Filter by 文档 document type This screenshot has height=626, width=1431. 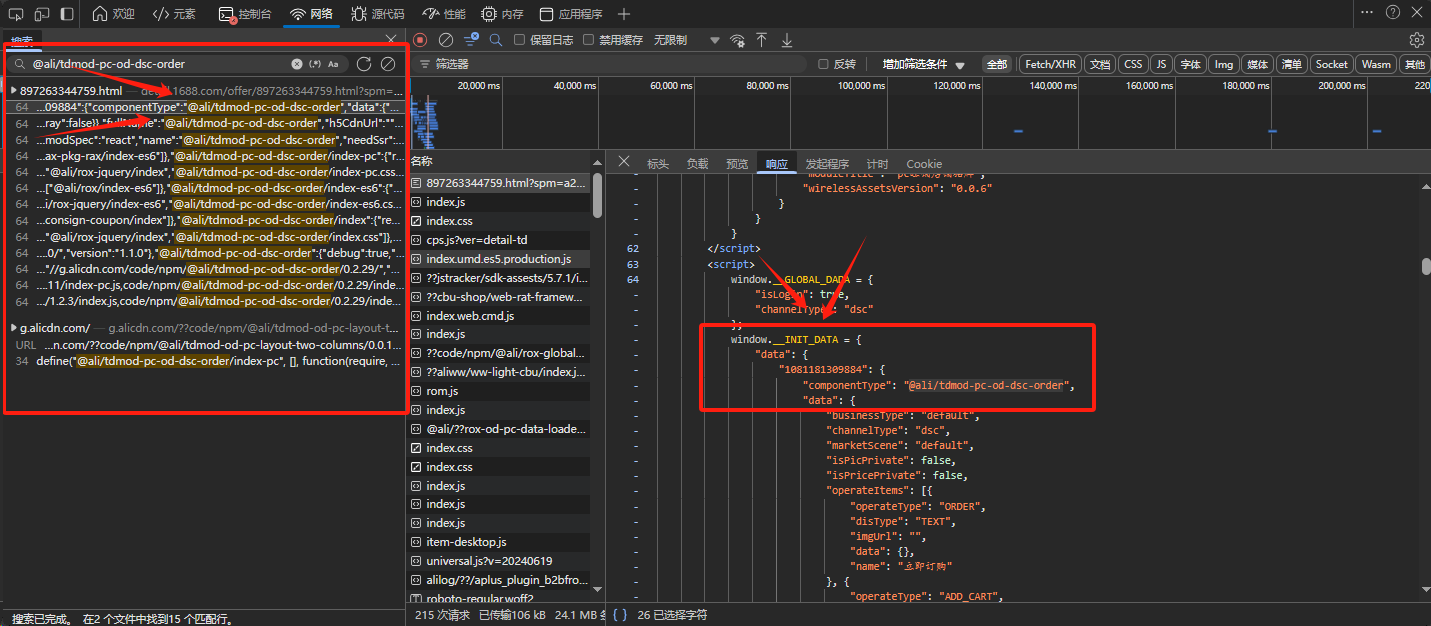point(1100,64)
